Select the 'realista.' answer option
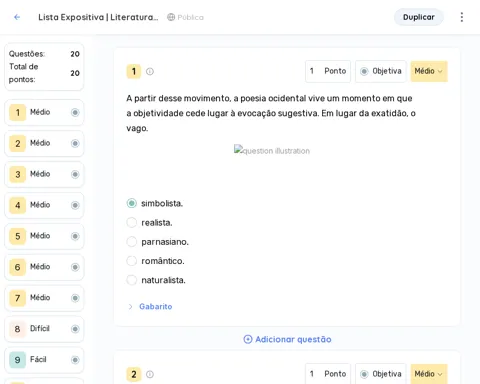The width and height of the screenshot is (480, 384). [x=132, y=222]
